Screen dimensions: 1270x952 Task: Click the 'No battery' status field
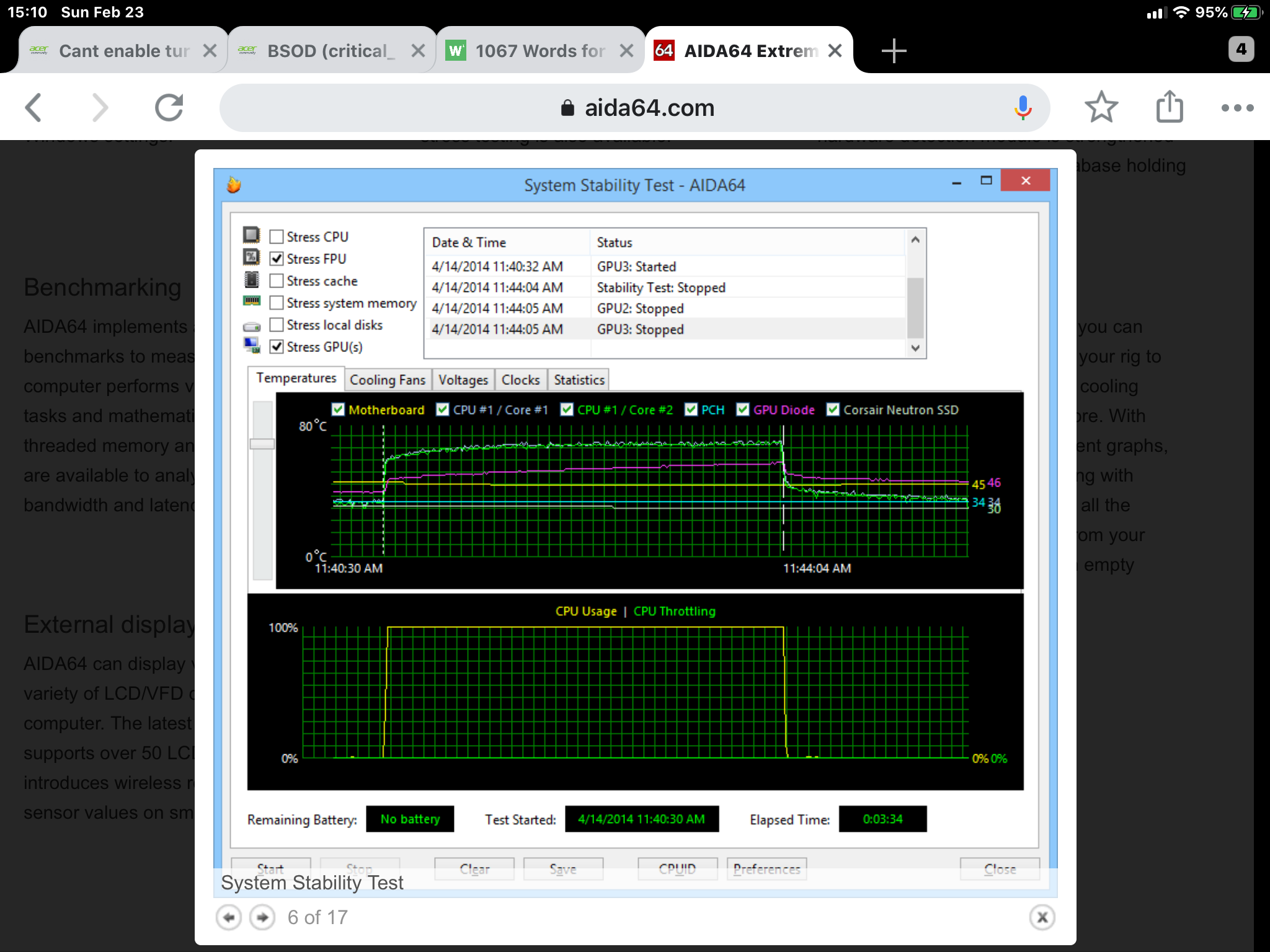point(410,819)
